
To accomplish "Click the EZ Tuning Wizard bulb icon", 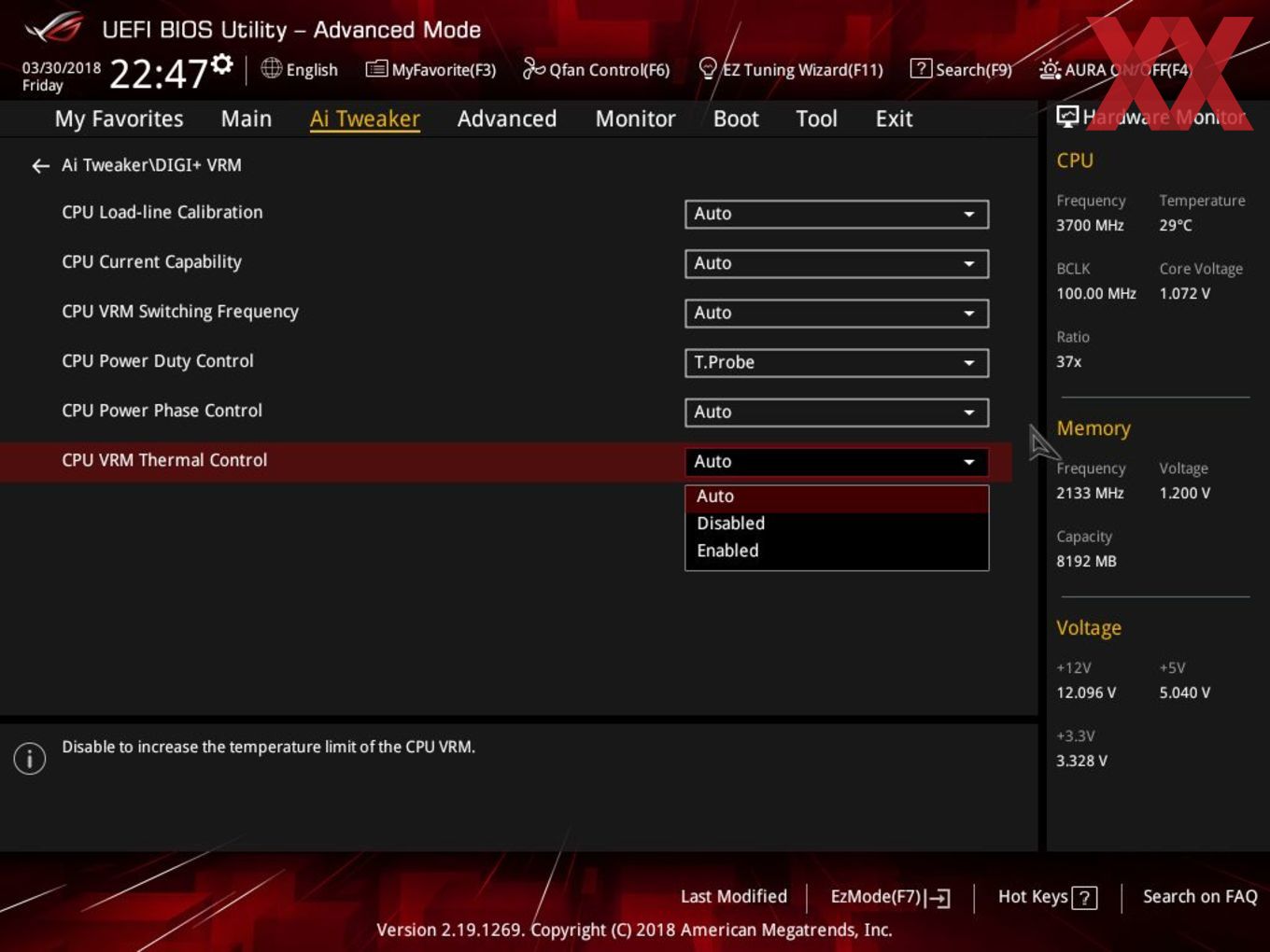I will 708,68.
